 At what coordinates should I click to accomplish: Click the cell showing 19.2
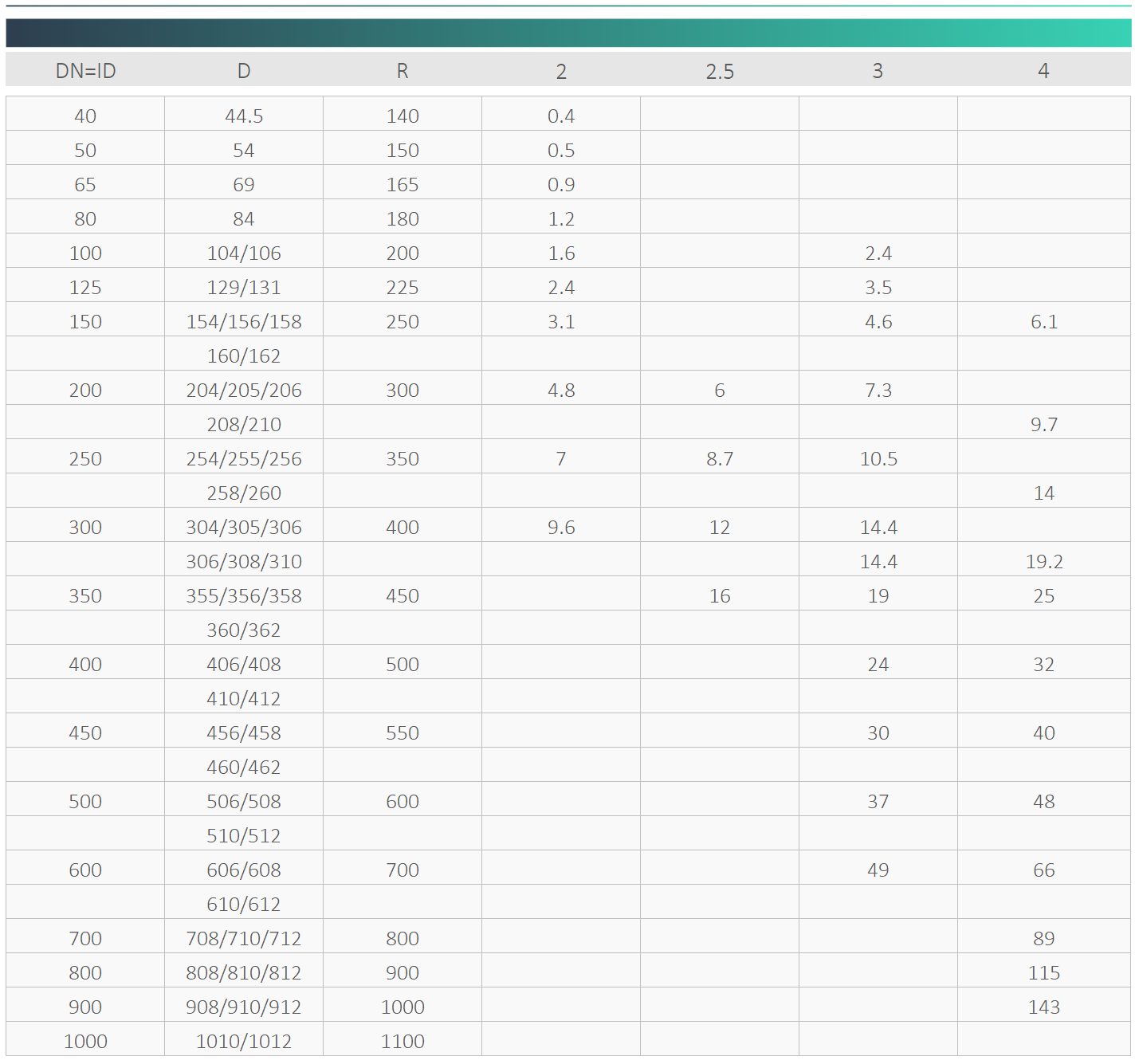pos(1044,562)
